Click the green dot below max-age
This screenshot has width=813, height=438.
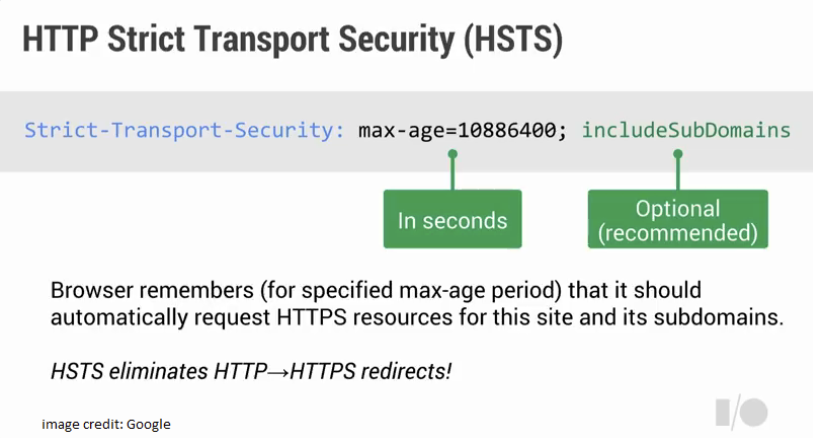[x=452, y=155]
